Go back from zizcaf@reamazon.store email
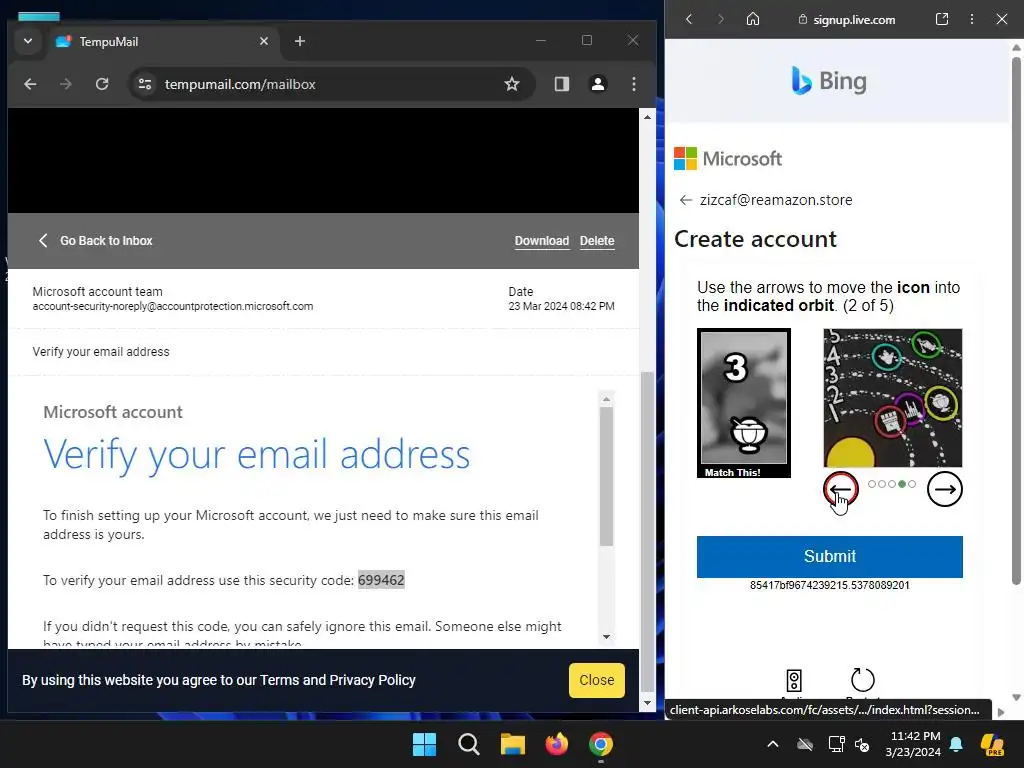1024x768 pixels. [x=685, y=200]
